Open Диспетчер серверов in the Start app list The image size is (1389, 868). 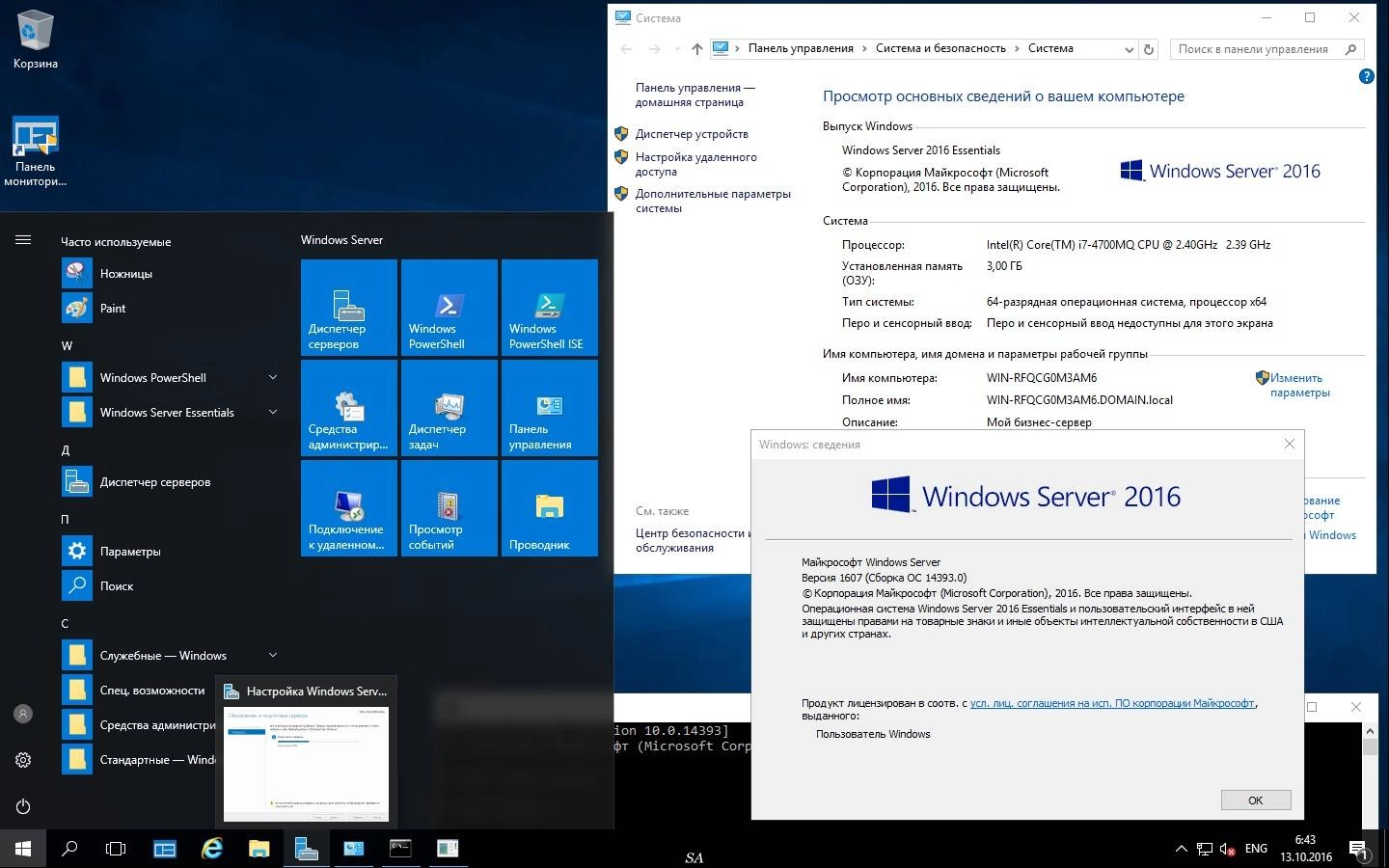pos(172,482)
